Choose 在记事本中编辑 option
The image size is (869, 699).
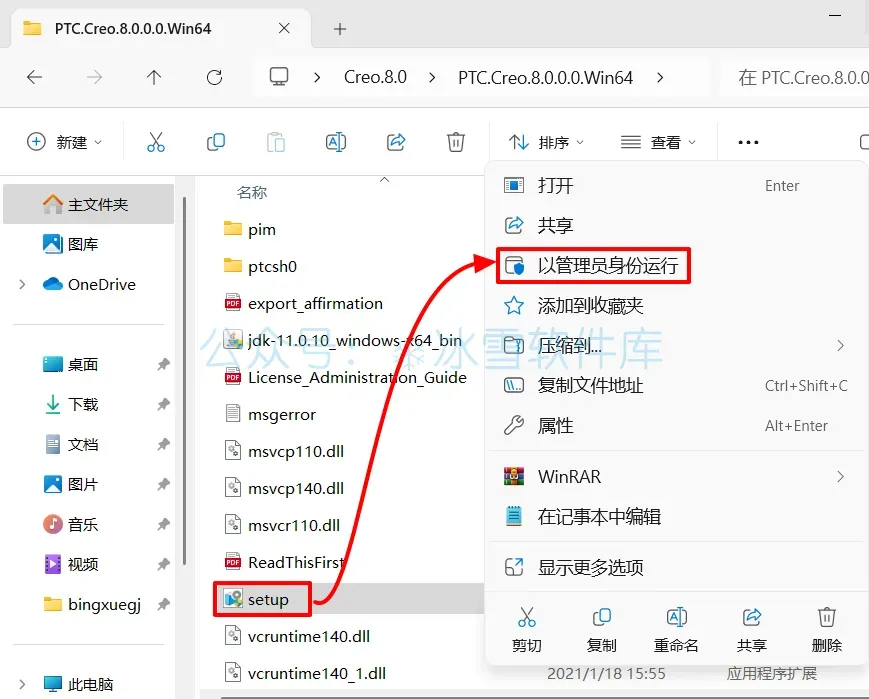pos(676,517)
